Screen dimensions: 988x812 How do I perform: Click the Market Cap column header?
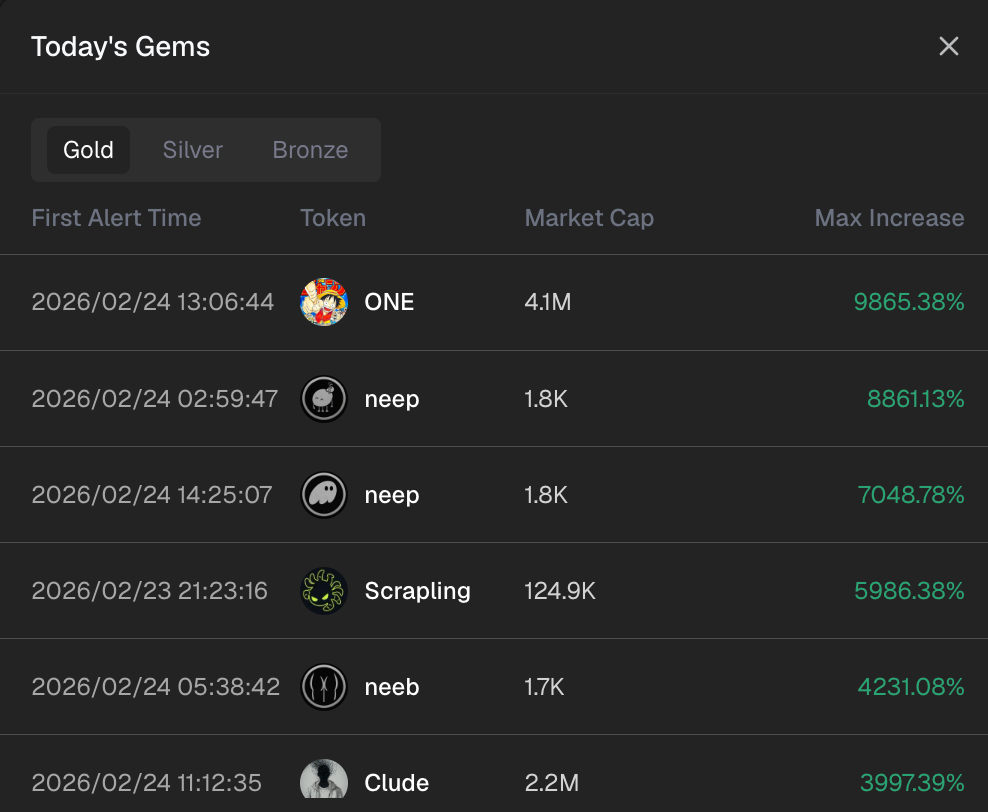coord(589,218)
